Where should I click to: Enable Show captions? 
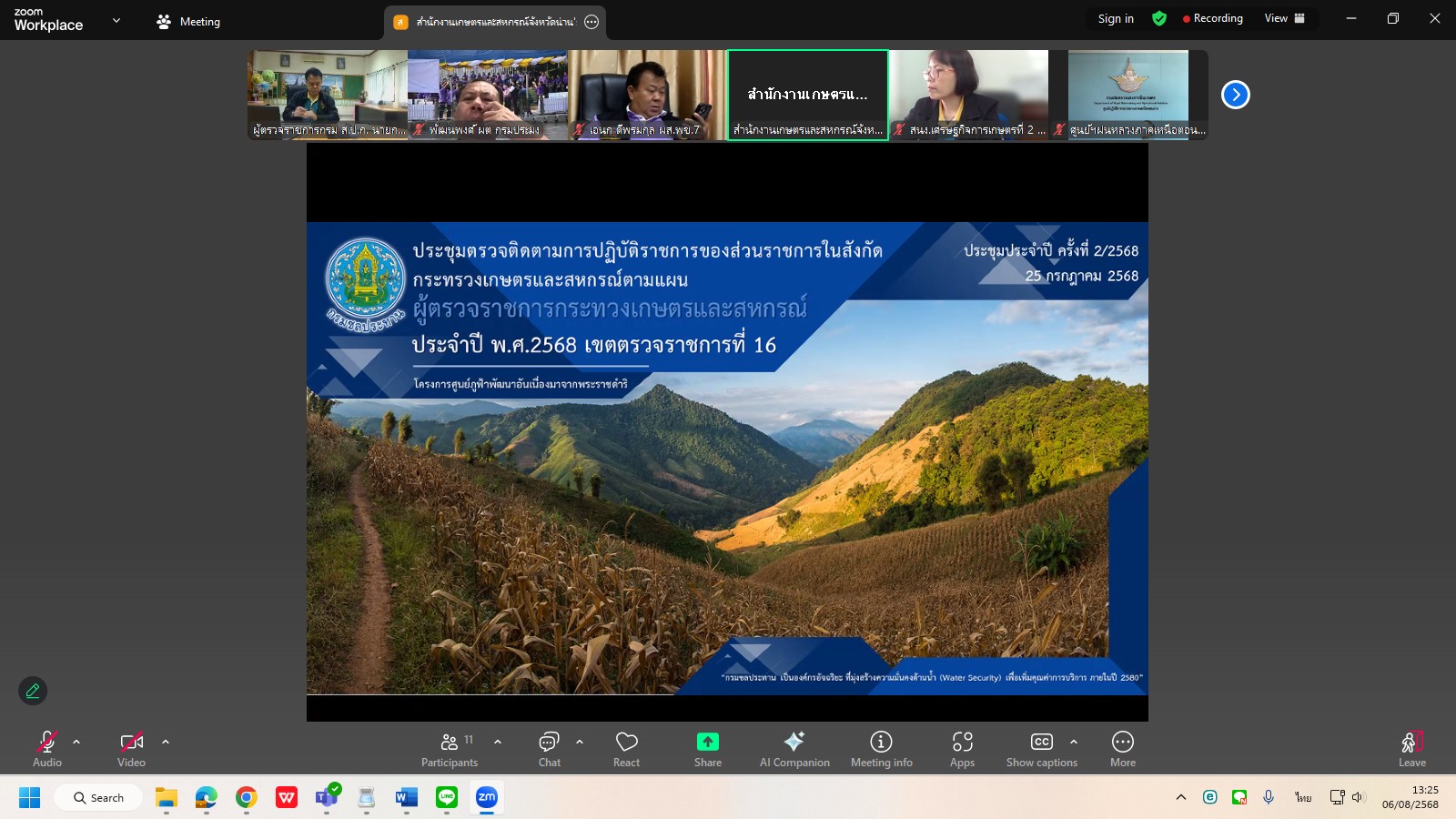click(x=1041, y=748)
